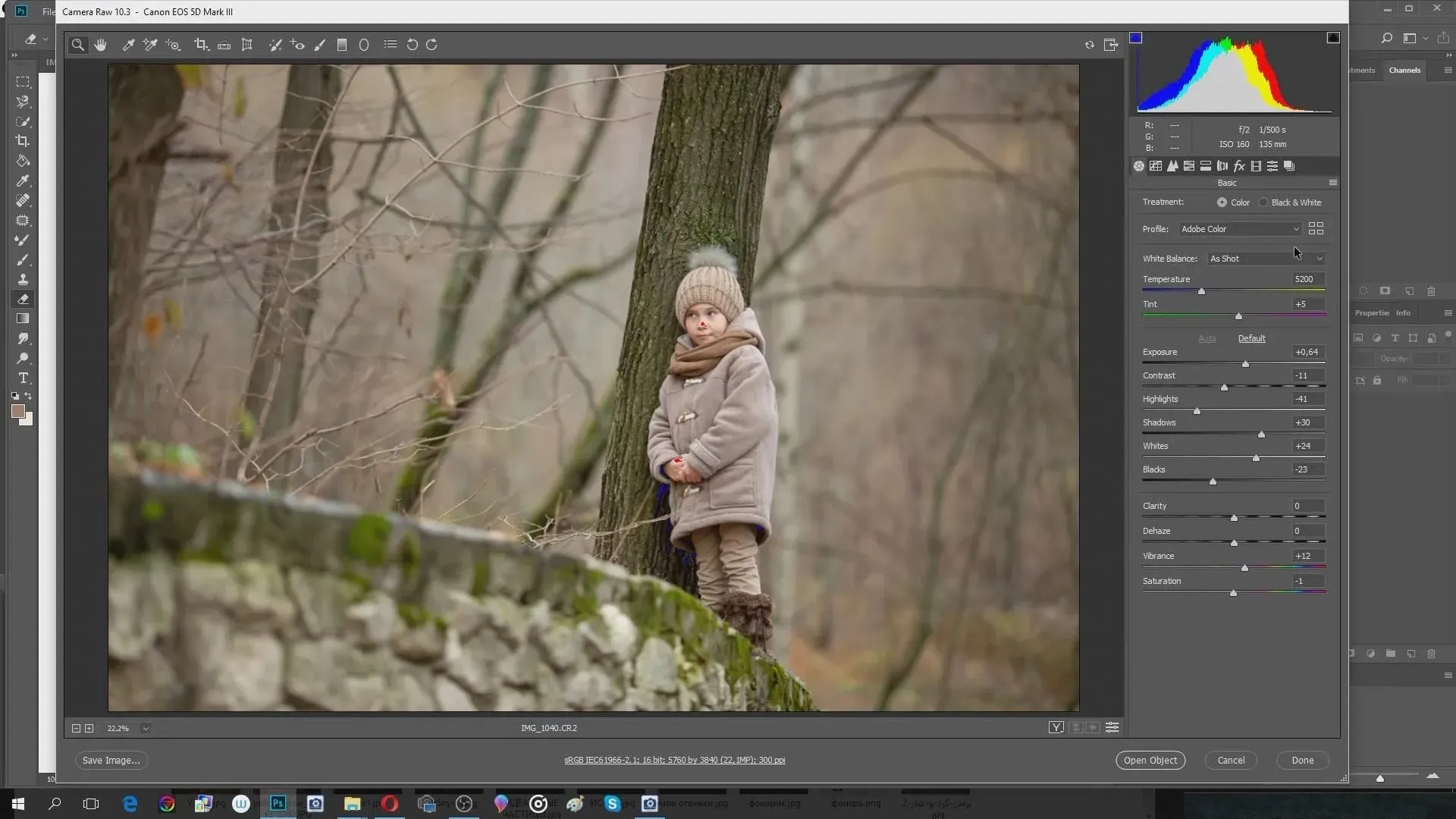Click the Exposure slider handle
The image size is (1456, 819).
tap(1245, 365)
